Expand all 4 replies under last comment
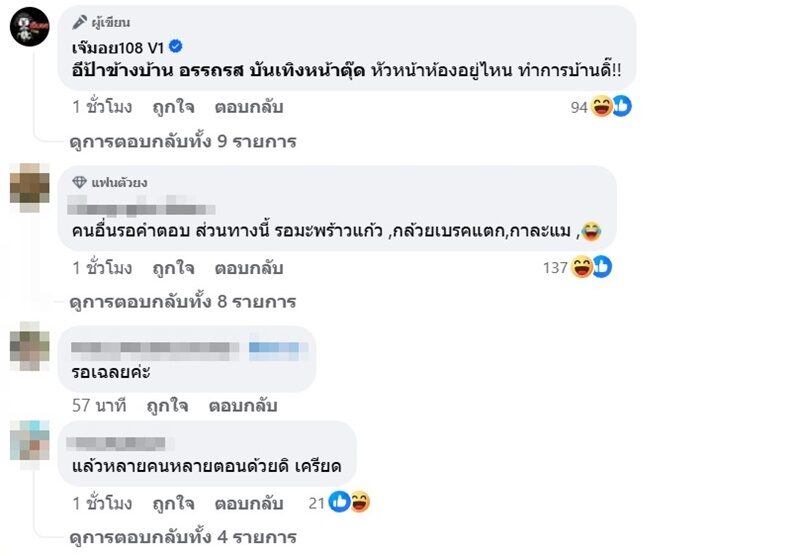 (183, 537)
